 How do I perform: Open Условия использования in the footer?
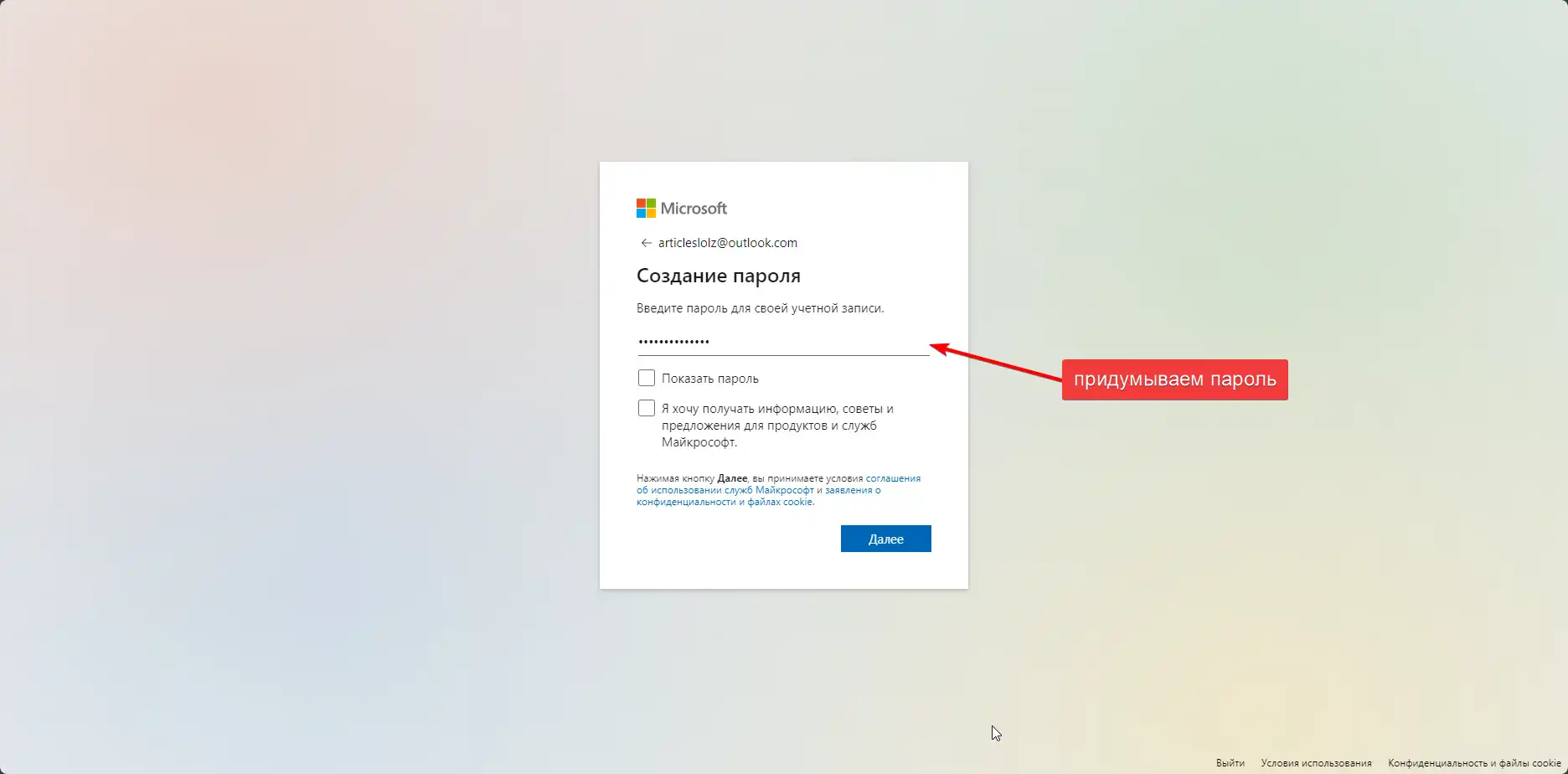(x=1316, y=763)
